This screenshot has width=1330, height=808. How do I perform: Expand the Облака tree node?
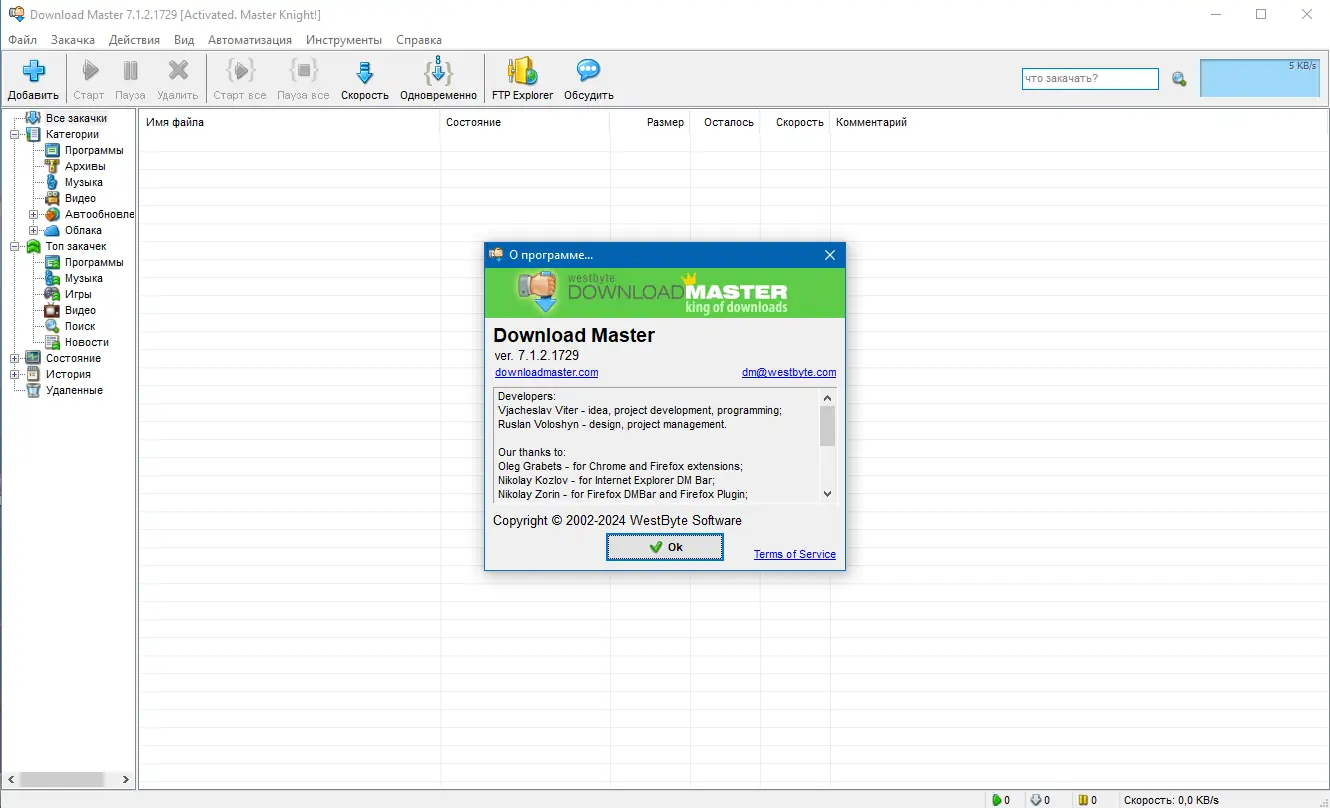coord(34,230)
